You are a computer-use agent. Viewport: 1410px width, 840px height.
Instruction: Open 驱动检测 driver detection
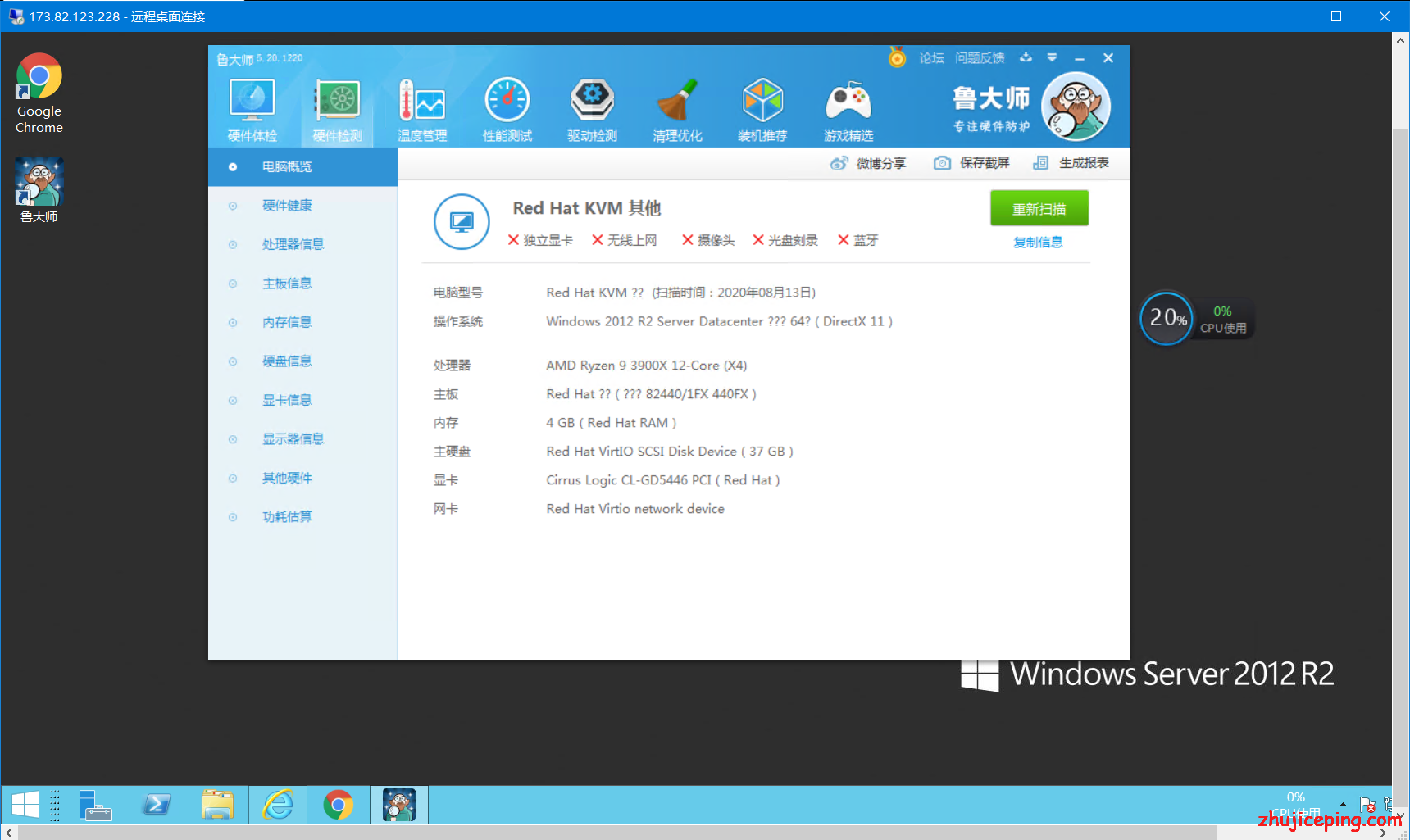click(592, 111)
